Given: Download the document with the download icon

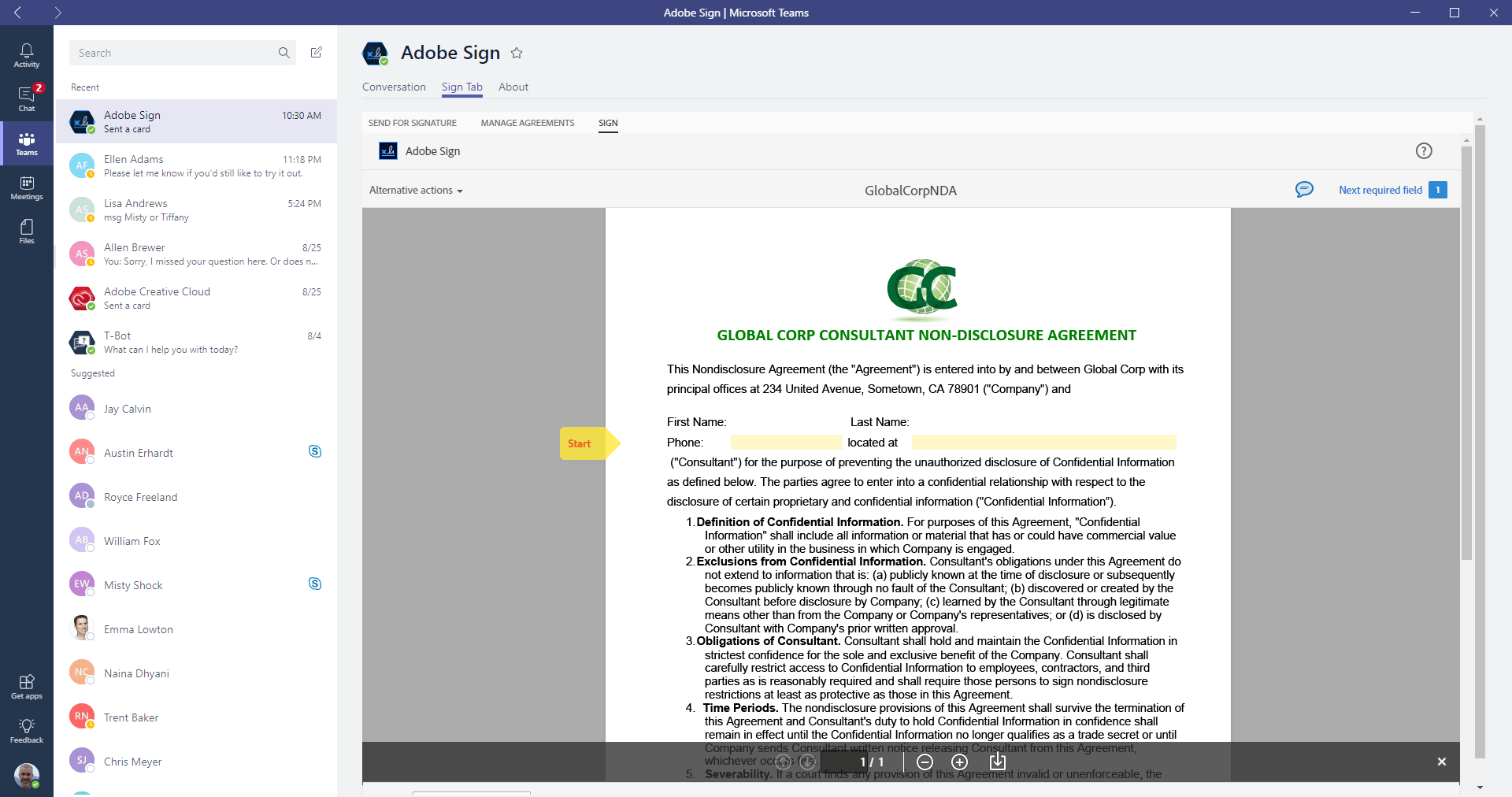Looking at the screenshot, I should [x=997, y=761].
